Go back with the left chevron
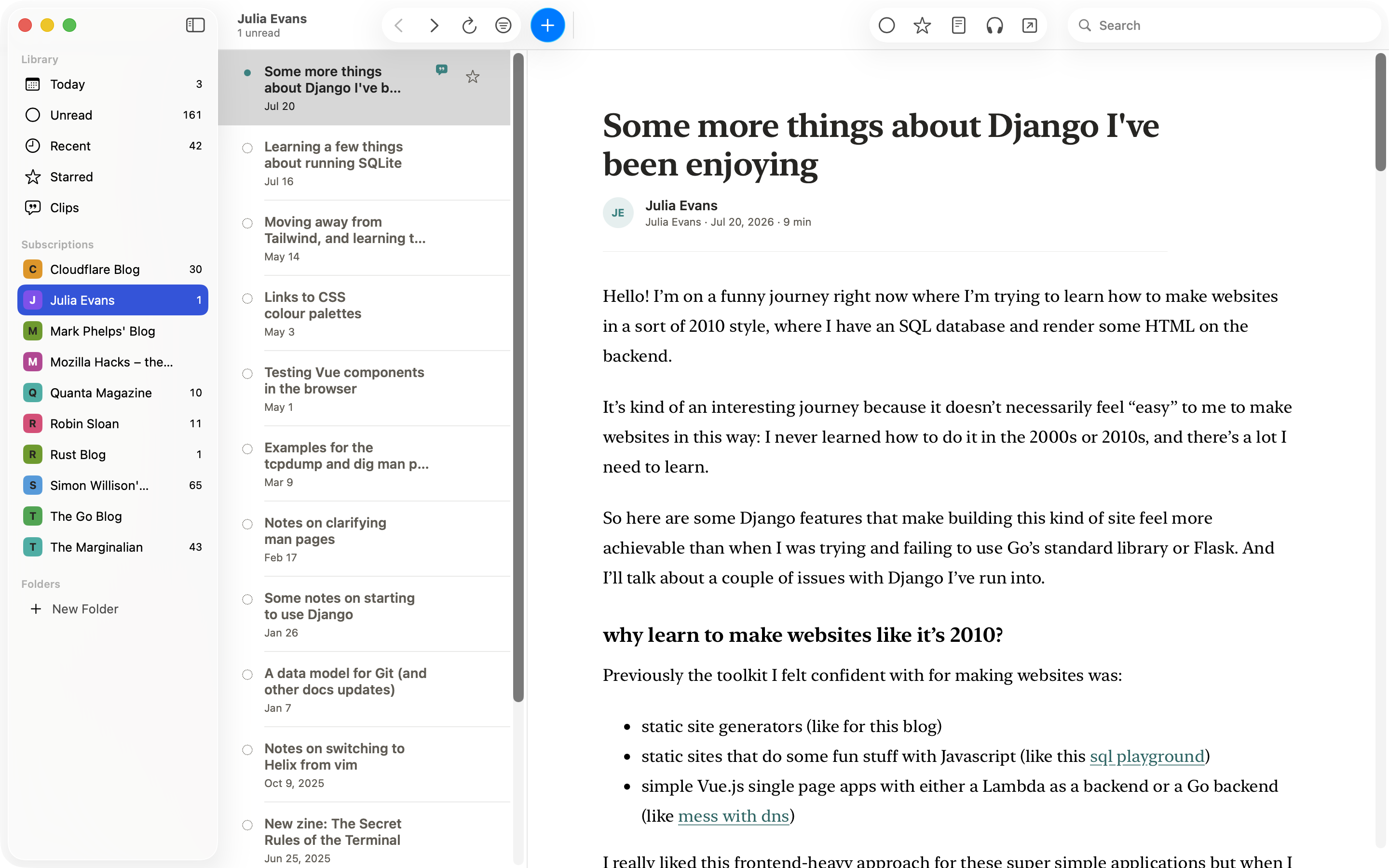The width and height of the screenshot is (1389, 868). coord(399,25)
